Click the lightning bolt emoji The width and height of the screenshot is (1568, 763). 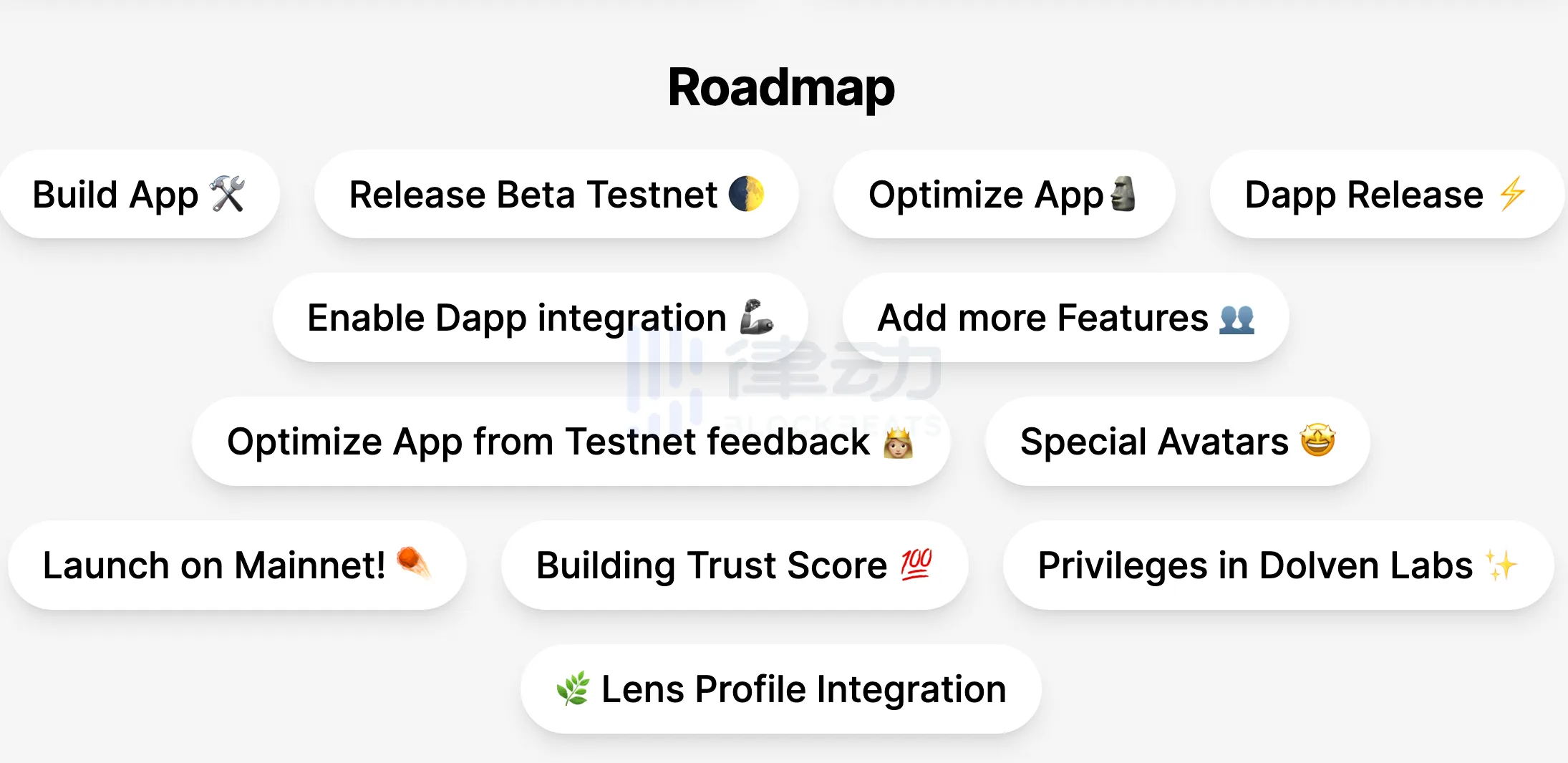click(1512, 194)
